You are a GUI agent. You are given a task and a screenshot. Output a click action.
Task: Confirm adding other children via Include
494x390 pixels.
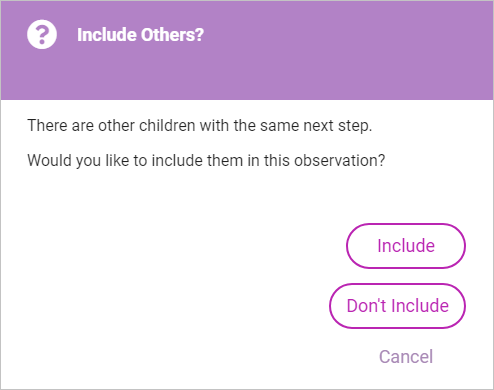[x=406, y=246]
